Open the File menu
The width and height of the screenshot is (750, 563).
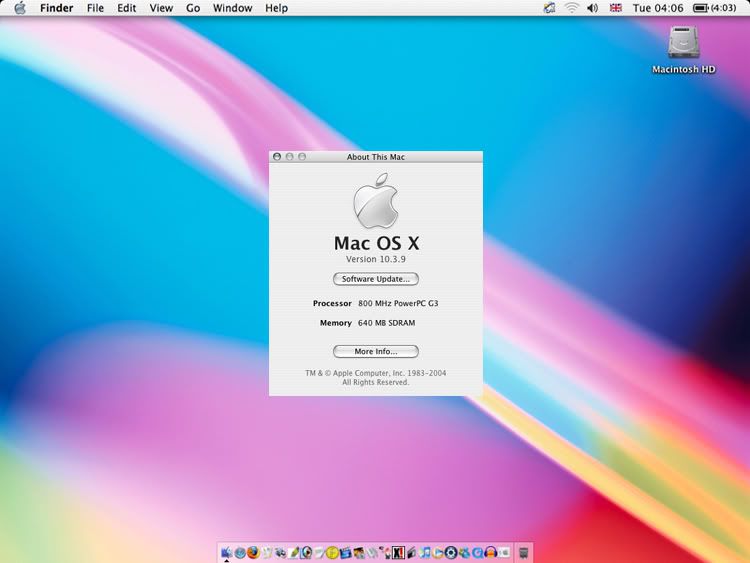click(x=95, y=8)
